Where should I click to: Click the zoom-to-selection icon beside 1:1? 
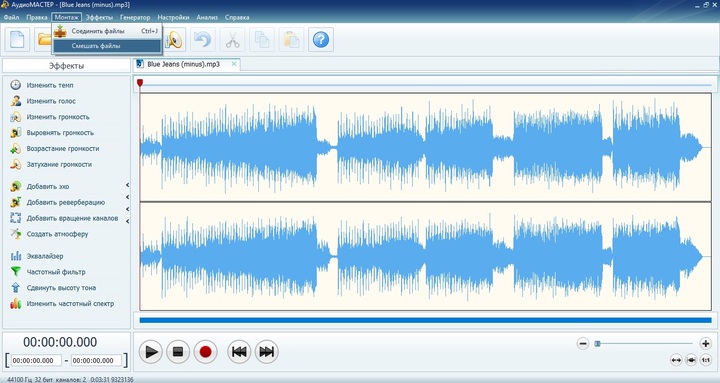point(691,360)
